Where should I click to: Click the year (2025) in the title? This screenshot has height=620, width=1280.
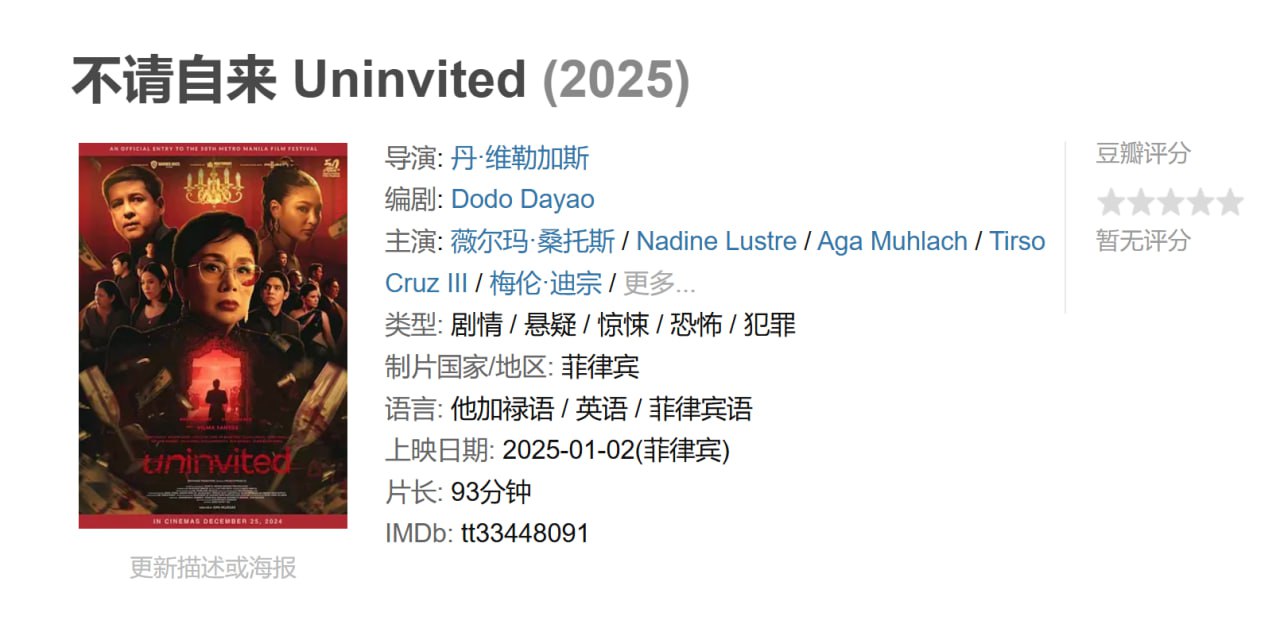[x=616, y=81]
